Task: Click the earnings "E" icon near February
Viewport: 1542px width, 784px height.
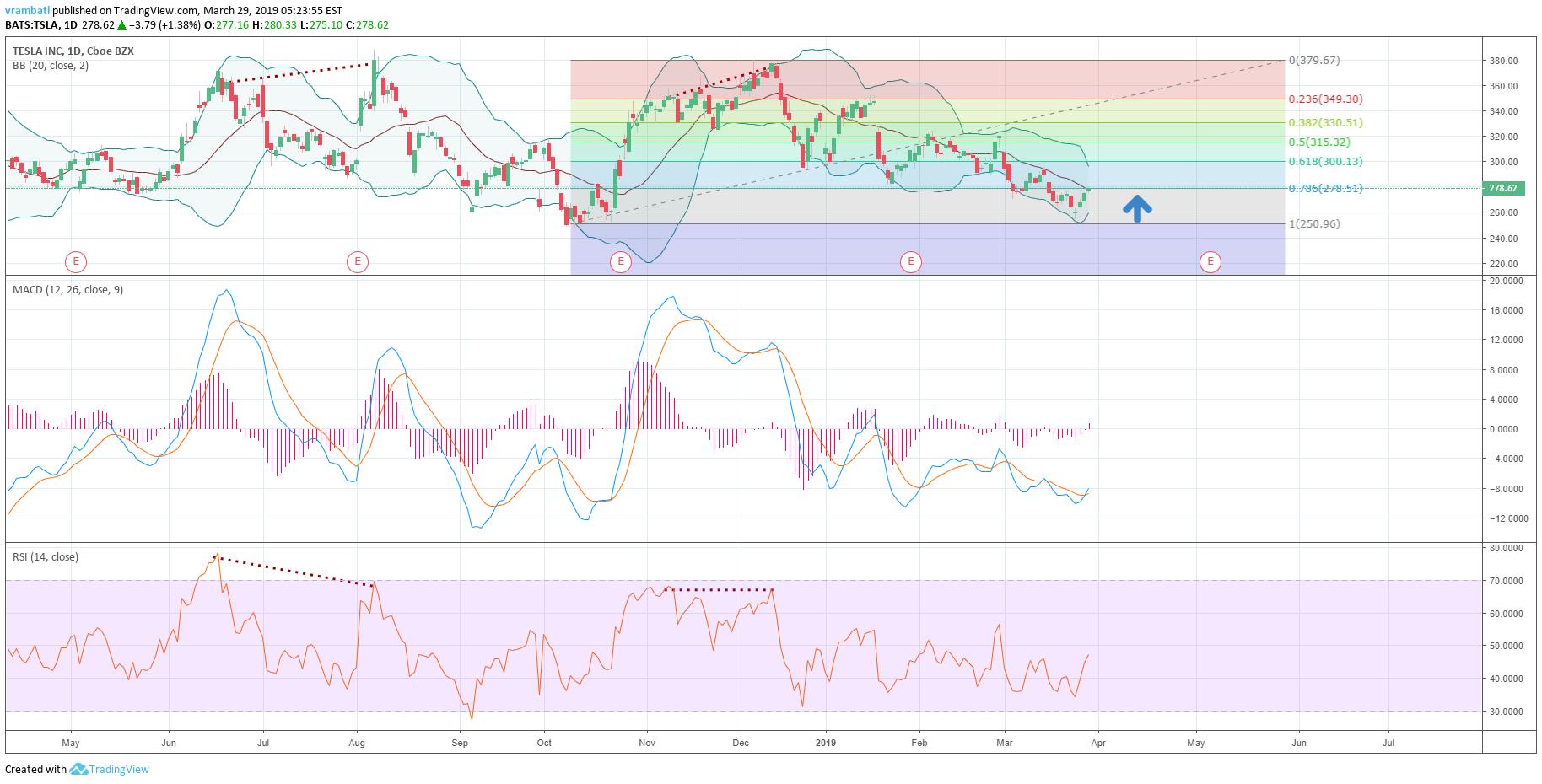Action: 911,261
